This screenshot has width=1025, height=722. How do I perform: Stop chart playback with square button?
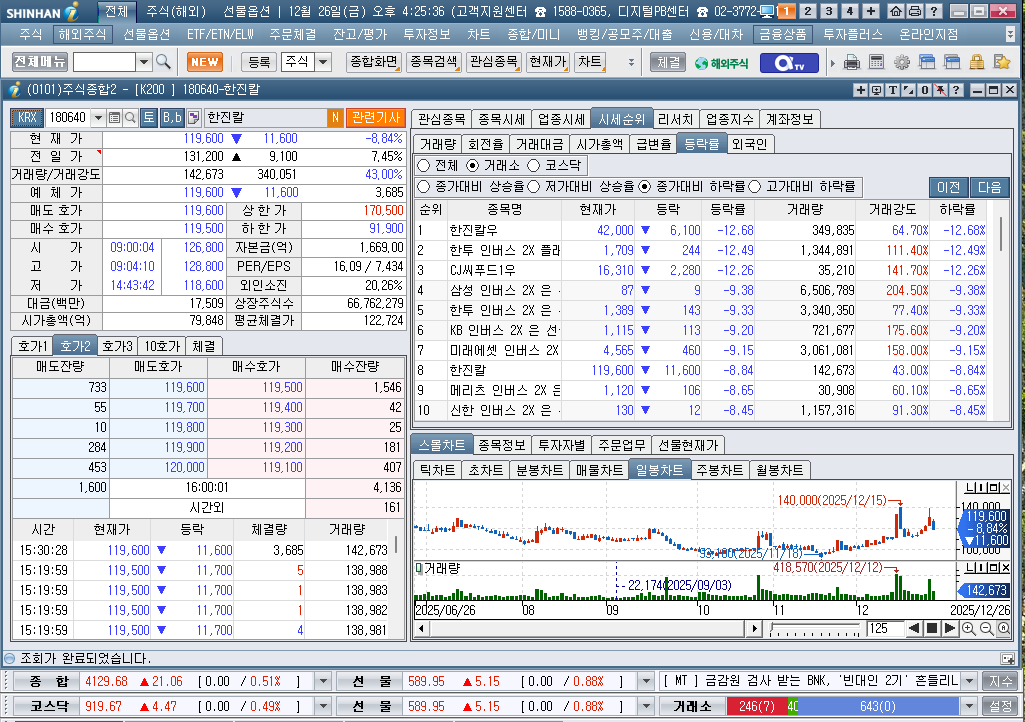click(x=932, y=628)
